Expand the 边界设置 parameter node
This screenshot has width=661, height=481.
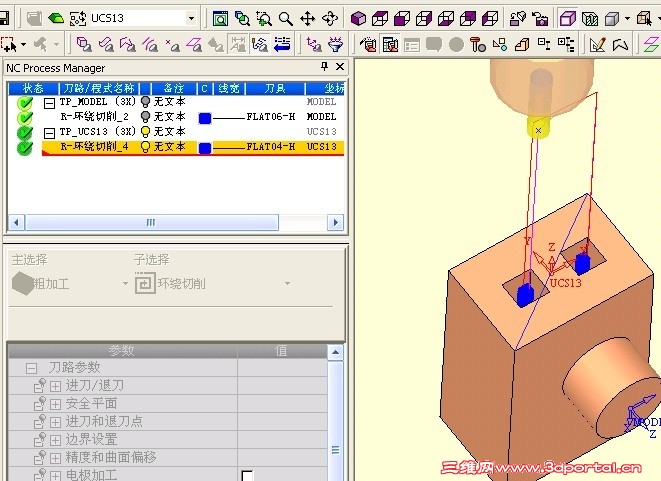pyautogui.click(x=55, y=440)
